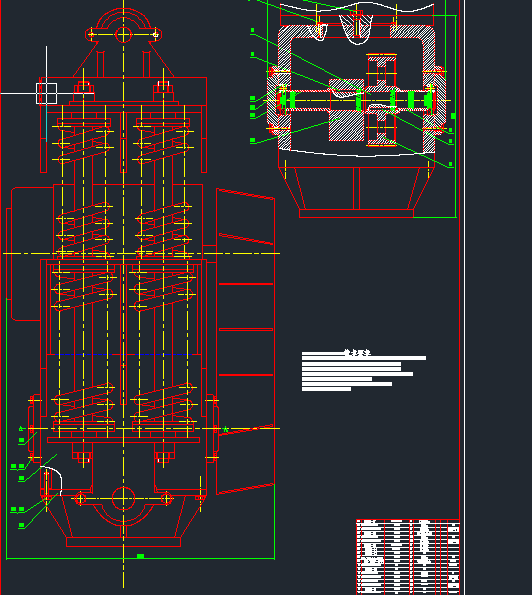
Task: Click the lowest green balloon label right of section
Action: tap(450, 164)
